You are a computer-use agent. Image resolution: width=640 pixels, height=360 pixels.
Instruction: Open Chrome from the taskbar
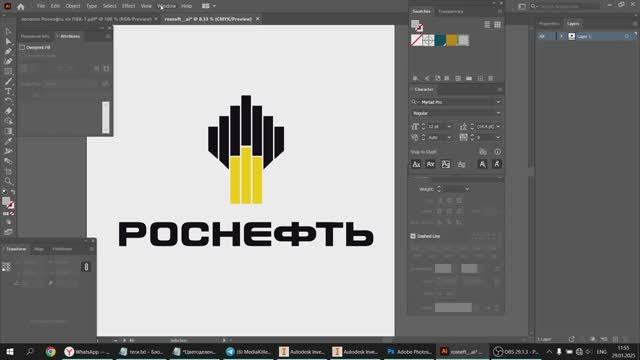pos(51,351)
